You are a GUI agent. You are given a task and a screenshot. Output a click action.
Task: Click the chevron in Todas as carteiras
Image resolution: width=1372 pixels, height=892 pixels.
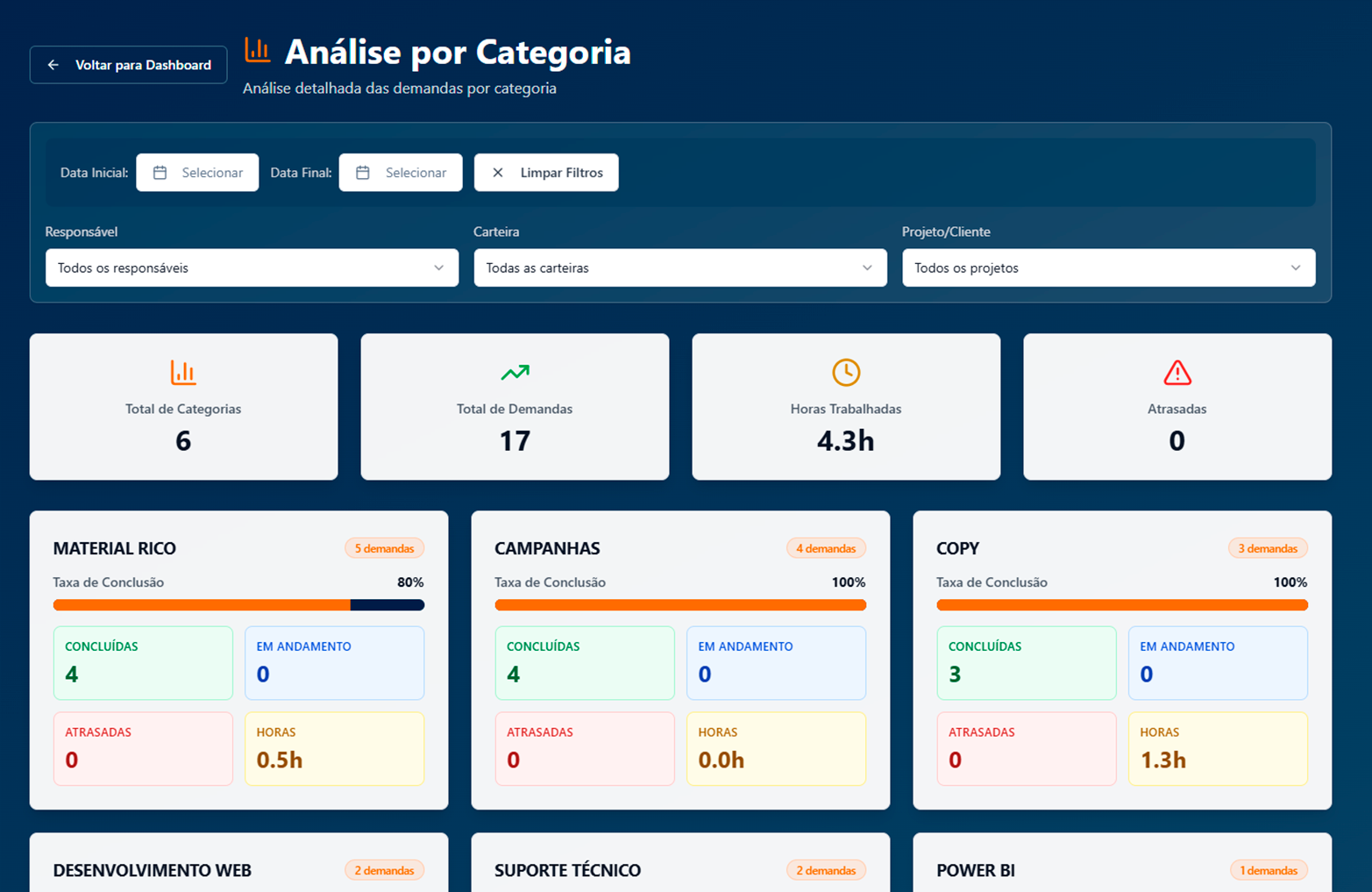point(867,268)
